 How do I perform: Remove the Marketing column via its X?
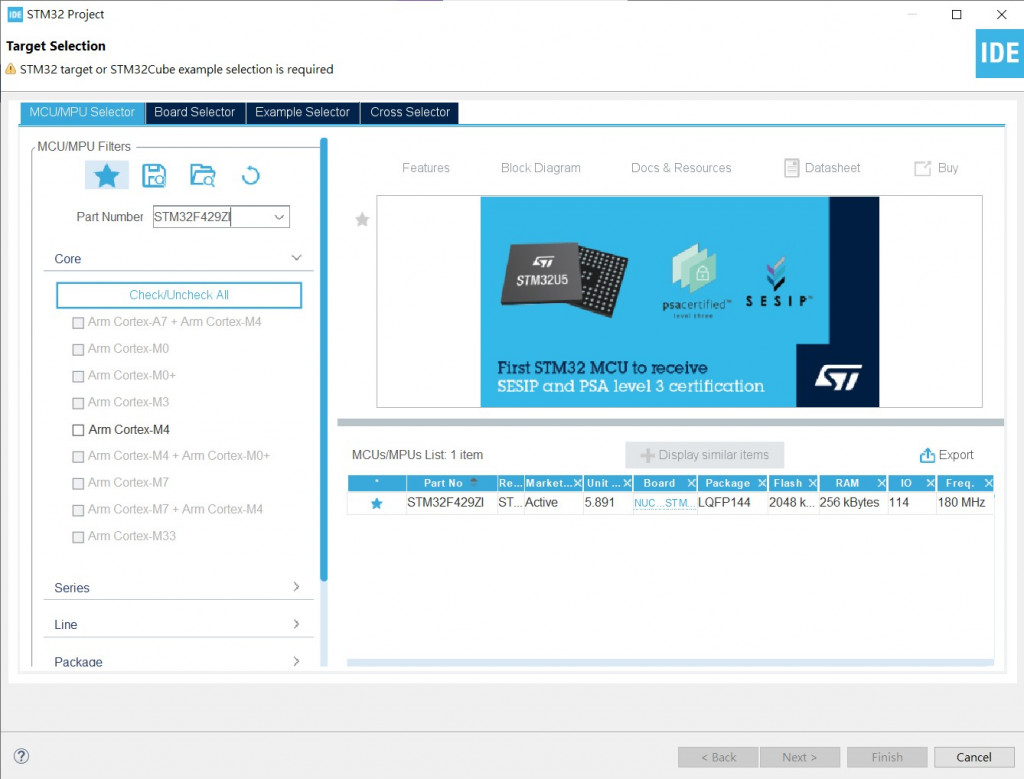click(x=577, y=483)
